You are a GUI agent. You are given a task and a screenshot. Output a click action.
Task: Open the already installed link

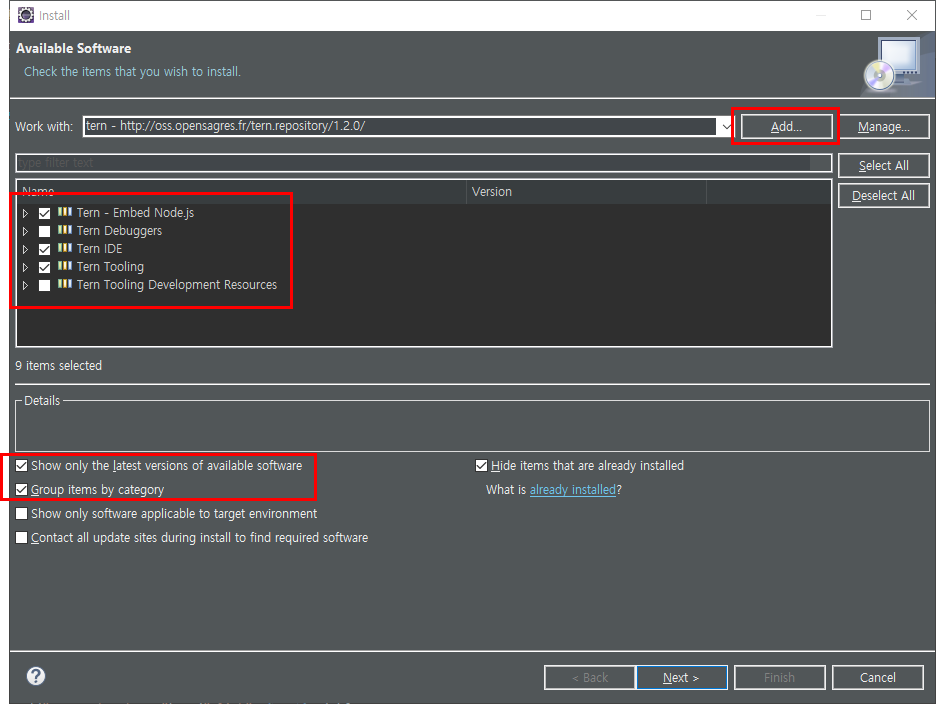(x=572, y=490)
